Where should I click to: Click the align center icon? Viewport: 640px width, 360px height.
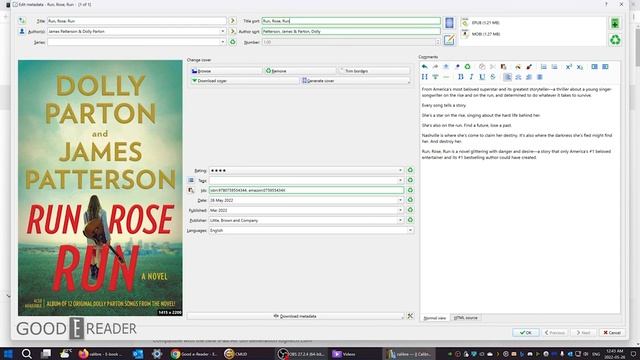518,77
